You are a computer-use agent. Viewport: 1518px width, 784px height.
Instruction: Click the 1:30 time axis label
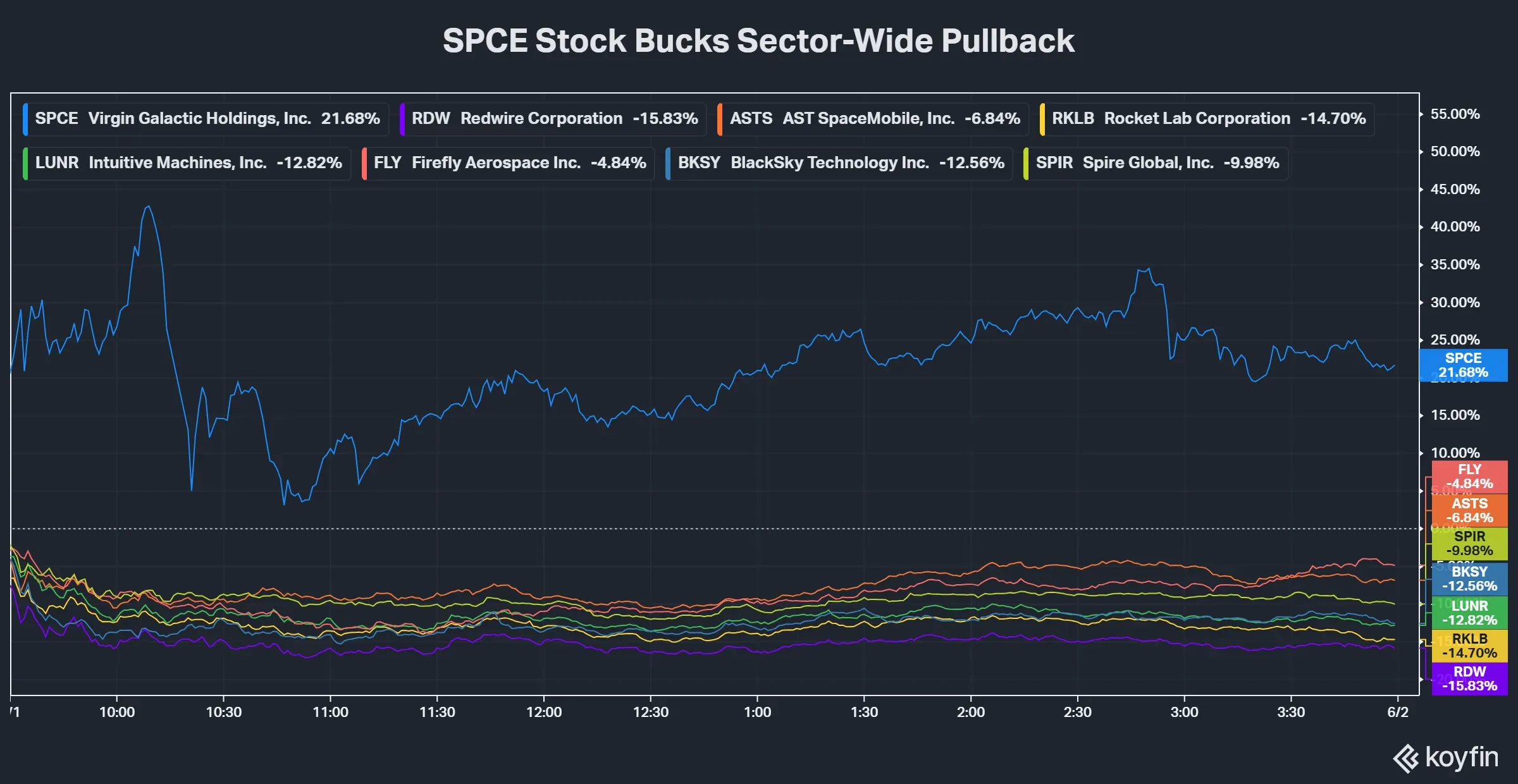864,713
